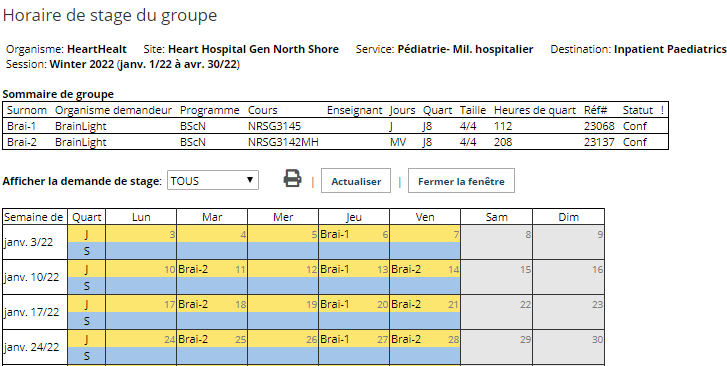Viewport: 727px width, 366px height.
Task: Click the 'Horaire de stage du groupe' title
Action: [x=110, y=15]
